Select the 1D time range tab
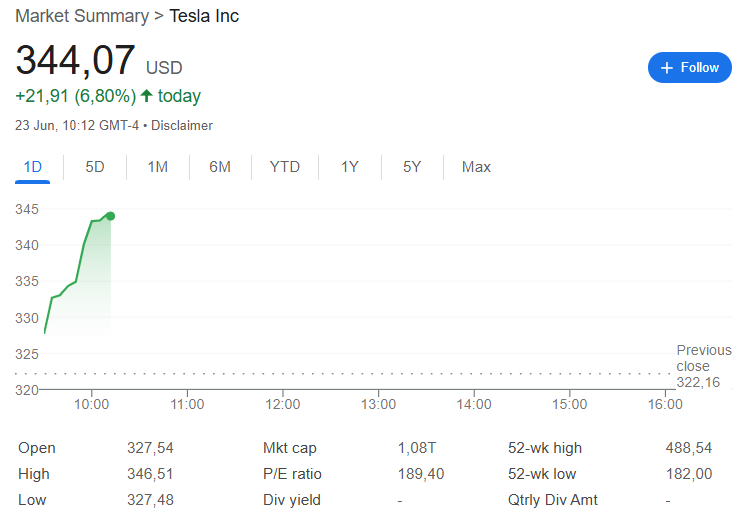This screenshot has height=513, width=752. point(33,167)
